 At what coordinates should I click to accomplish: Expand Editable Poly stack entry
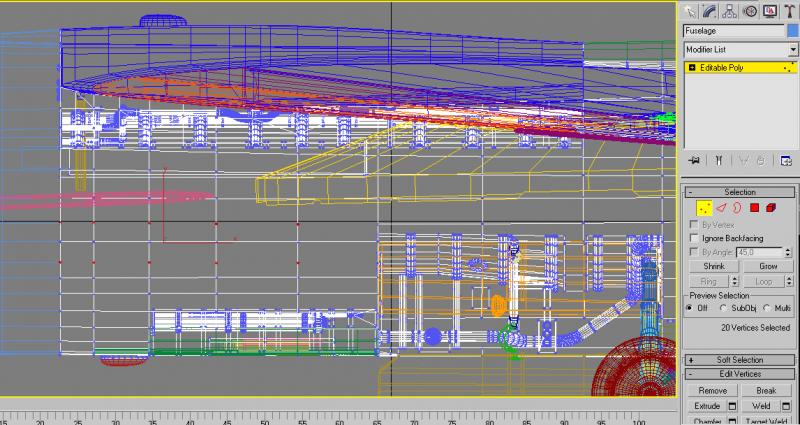tap(692, 67)
